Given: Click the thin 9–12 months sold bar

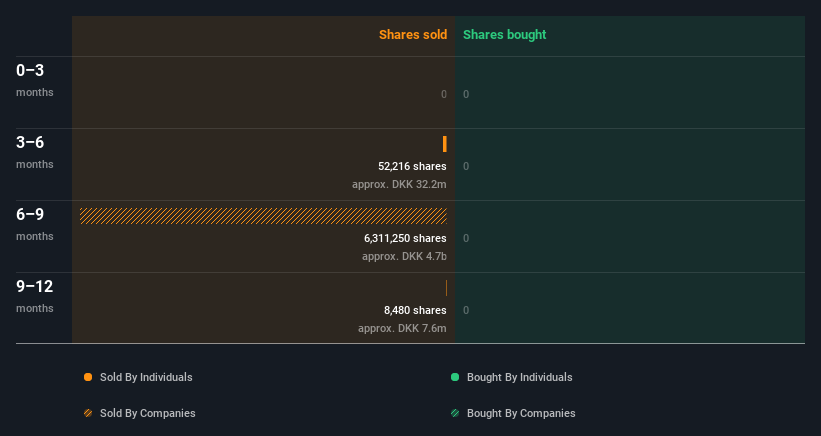Looking at the screenshot, I should [446, 288].
